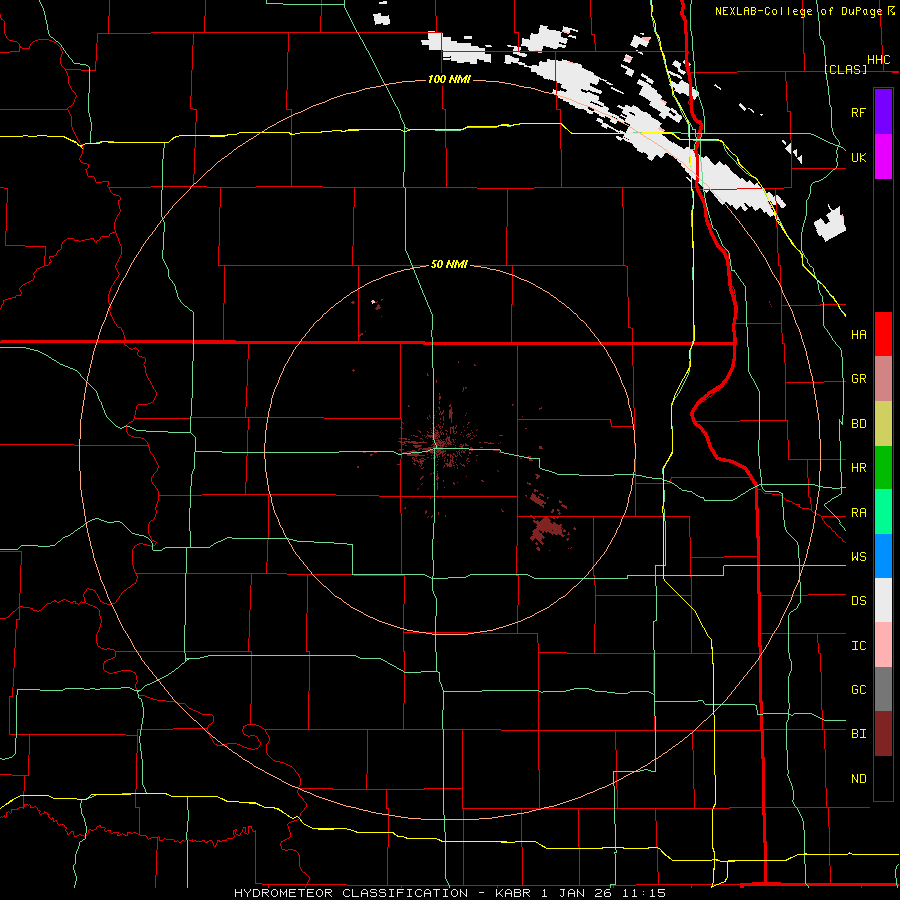This screenshot has width=900, height=900.
Task: Click the GR legend label
Action: (859, 379)
